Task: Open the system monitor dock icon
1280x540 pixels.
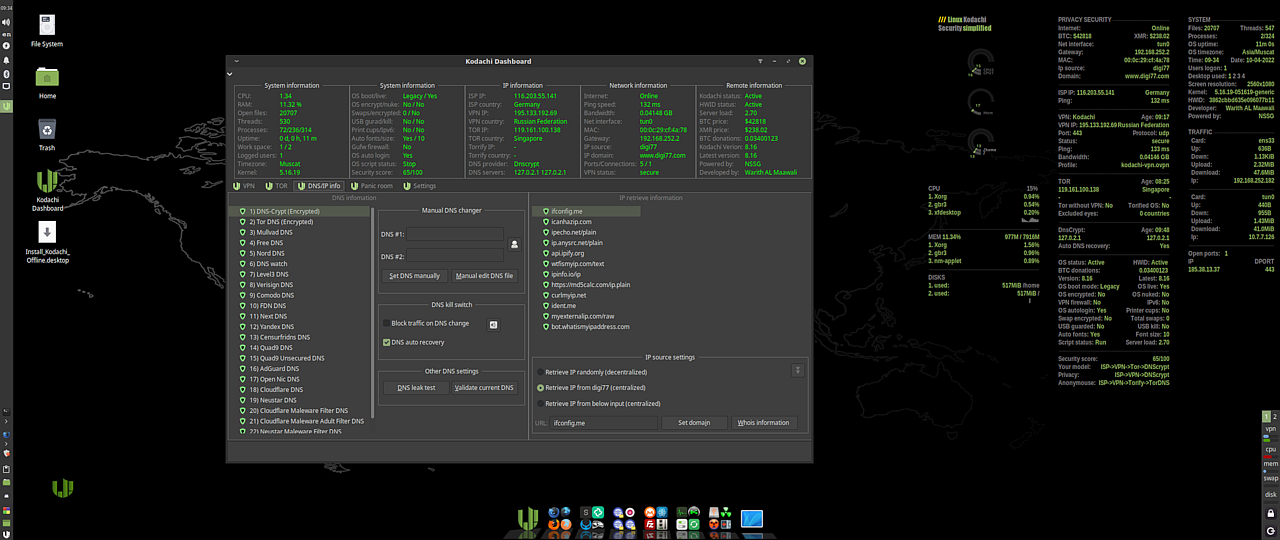Action: 682,512
